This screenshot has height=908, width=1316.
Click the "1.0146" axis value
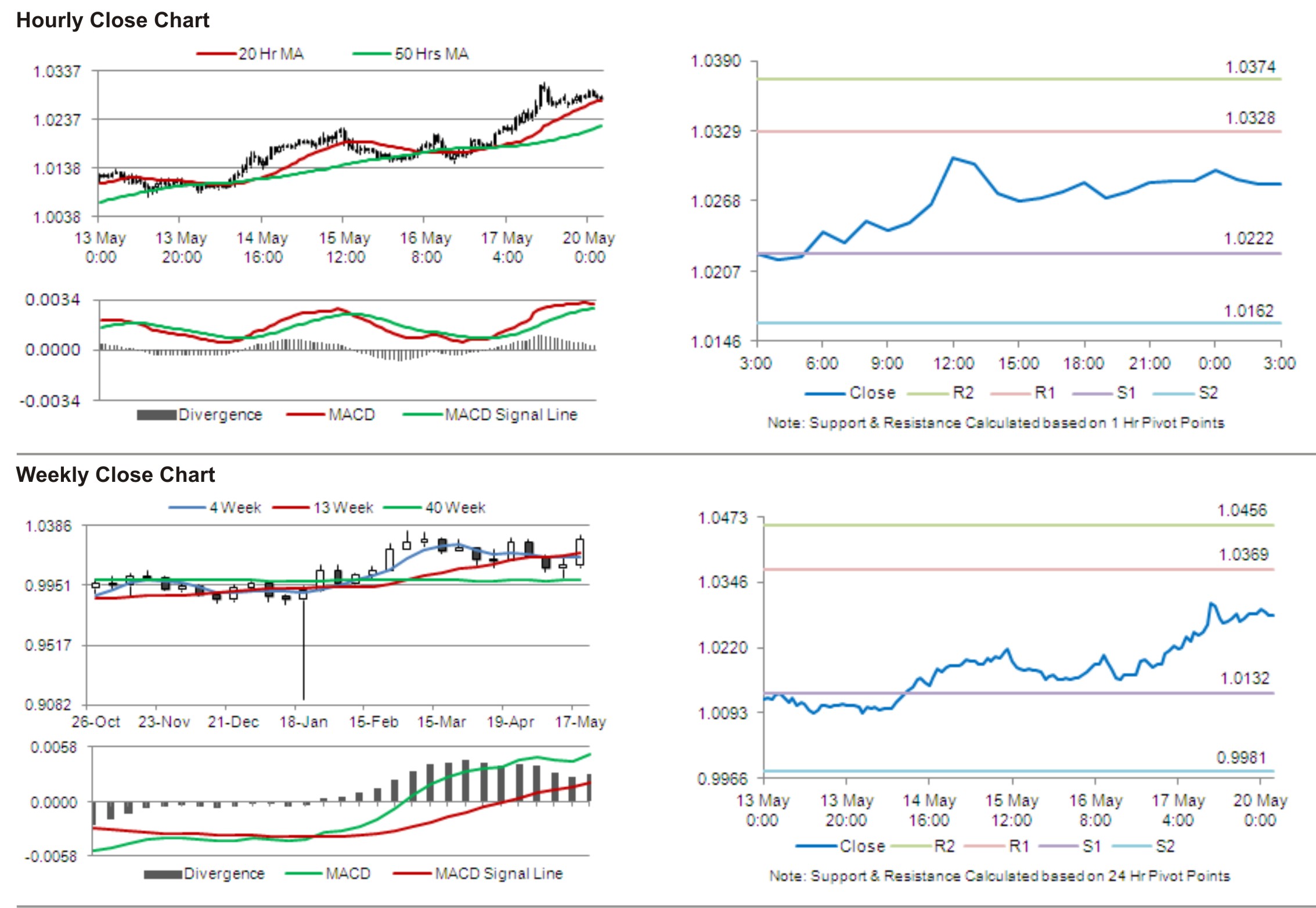point(716,341)
